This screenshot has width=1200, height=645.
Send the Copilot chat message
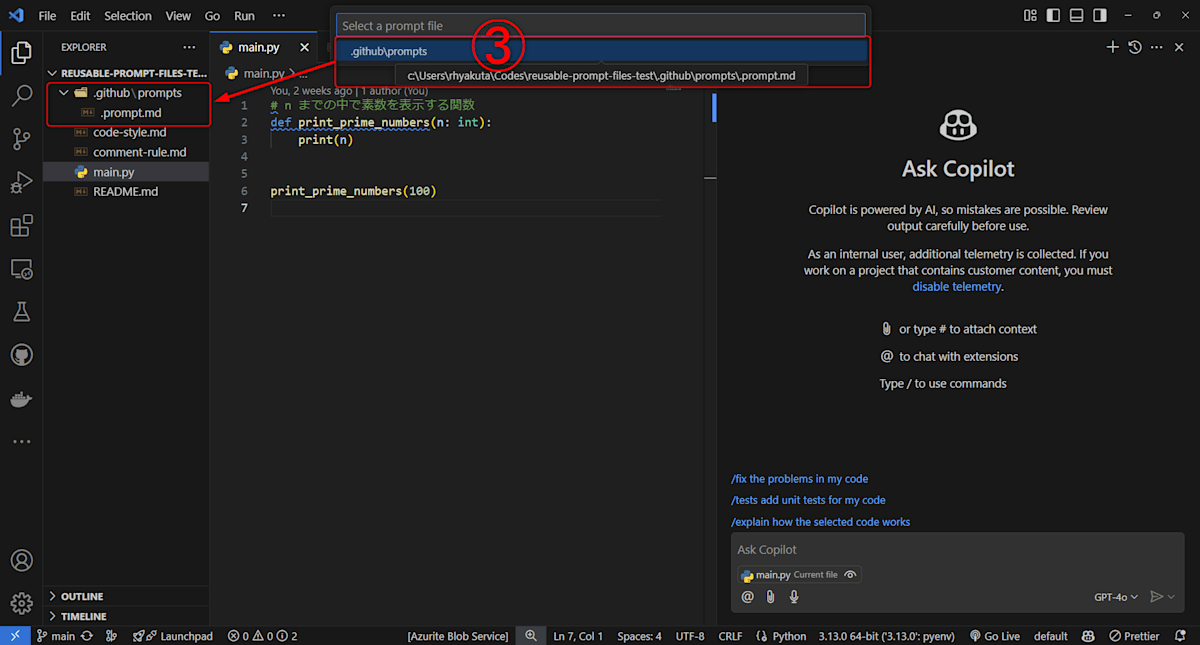pos(1156,597)
